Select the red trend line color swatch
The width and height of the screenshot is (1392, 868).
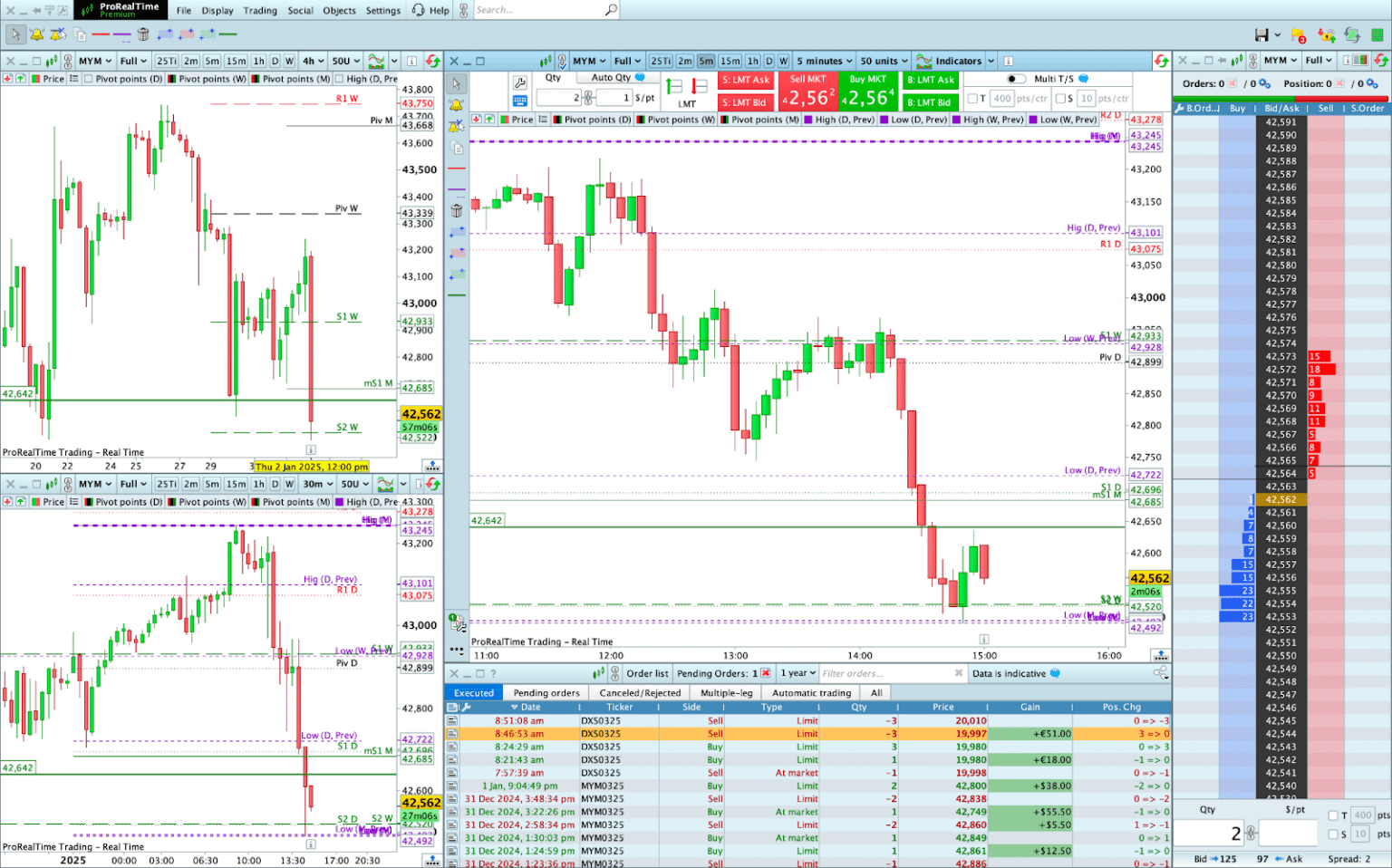pos(101,34)
